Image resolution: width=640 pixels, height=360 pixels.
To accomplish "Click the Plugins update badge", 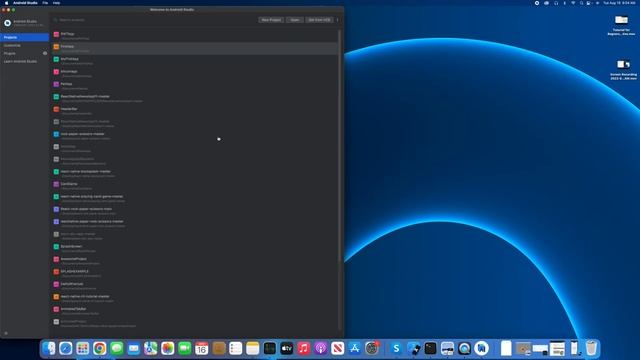I will [45, 53].
